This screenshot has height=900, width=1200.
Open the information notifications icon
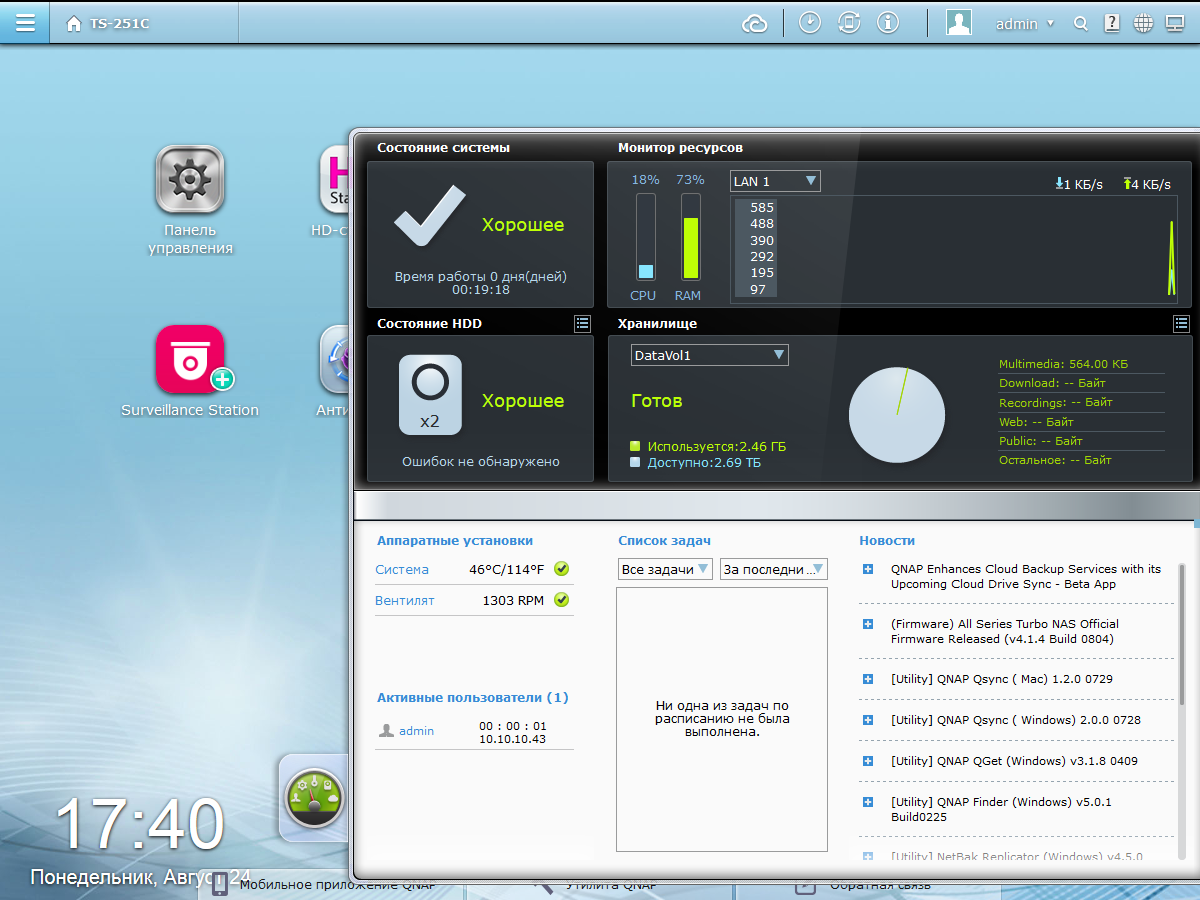(x=888, y=23)
